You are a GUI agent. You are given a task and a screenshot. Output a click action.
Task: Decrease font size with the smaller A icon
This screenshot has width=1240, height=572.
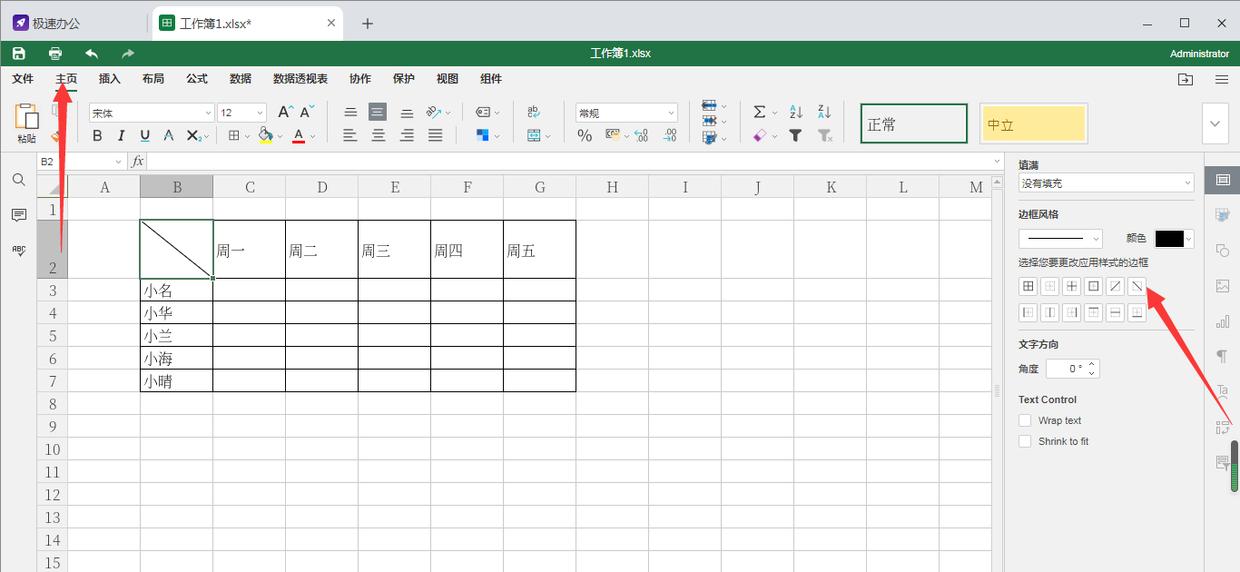coord(308,113)
